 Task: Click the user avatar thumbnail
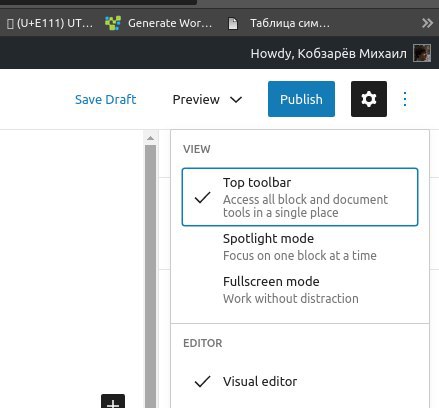[x=422, y=53]
